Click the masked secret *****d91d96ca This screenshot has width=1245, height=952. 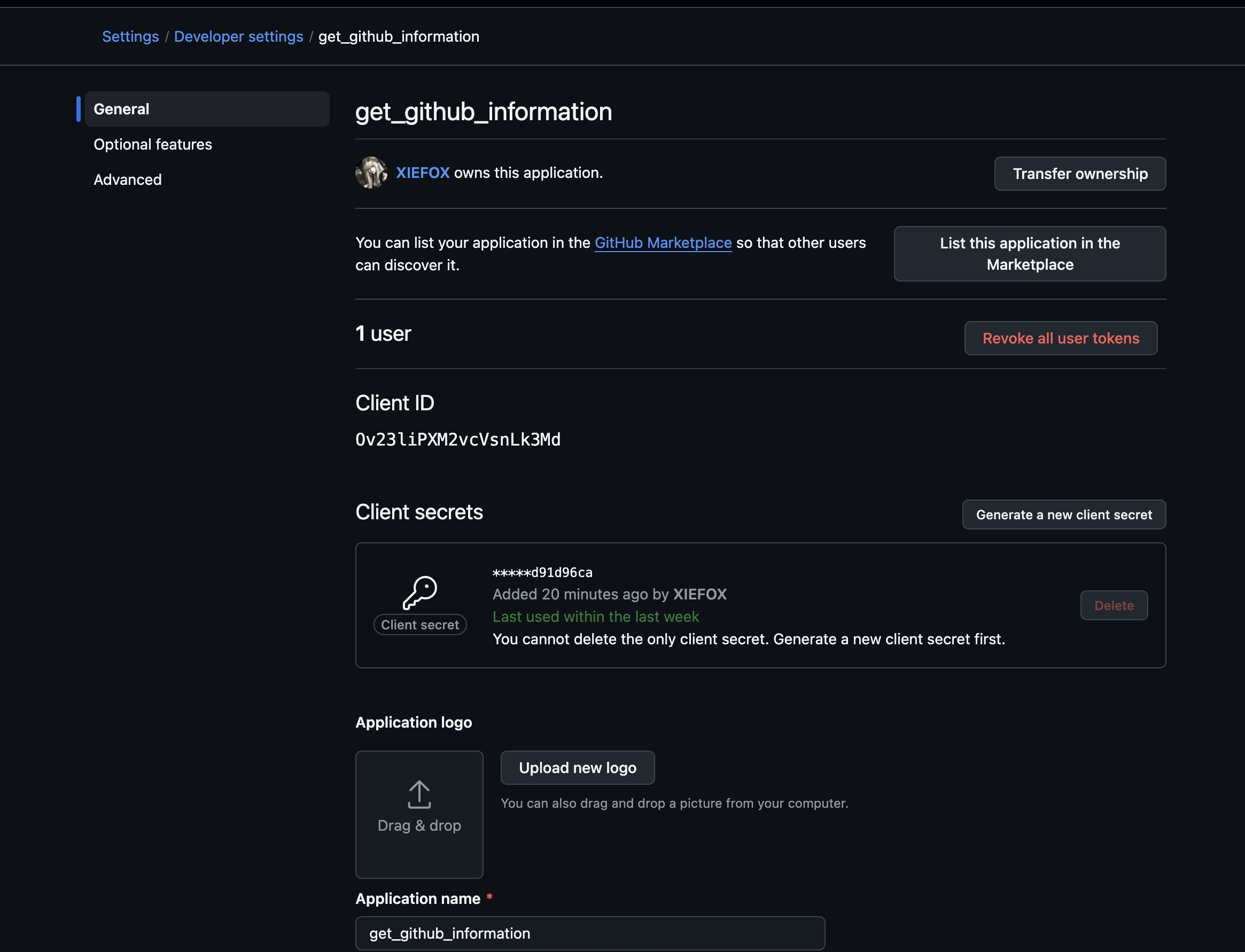point(542,572)
